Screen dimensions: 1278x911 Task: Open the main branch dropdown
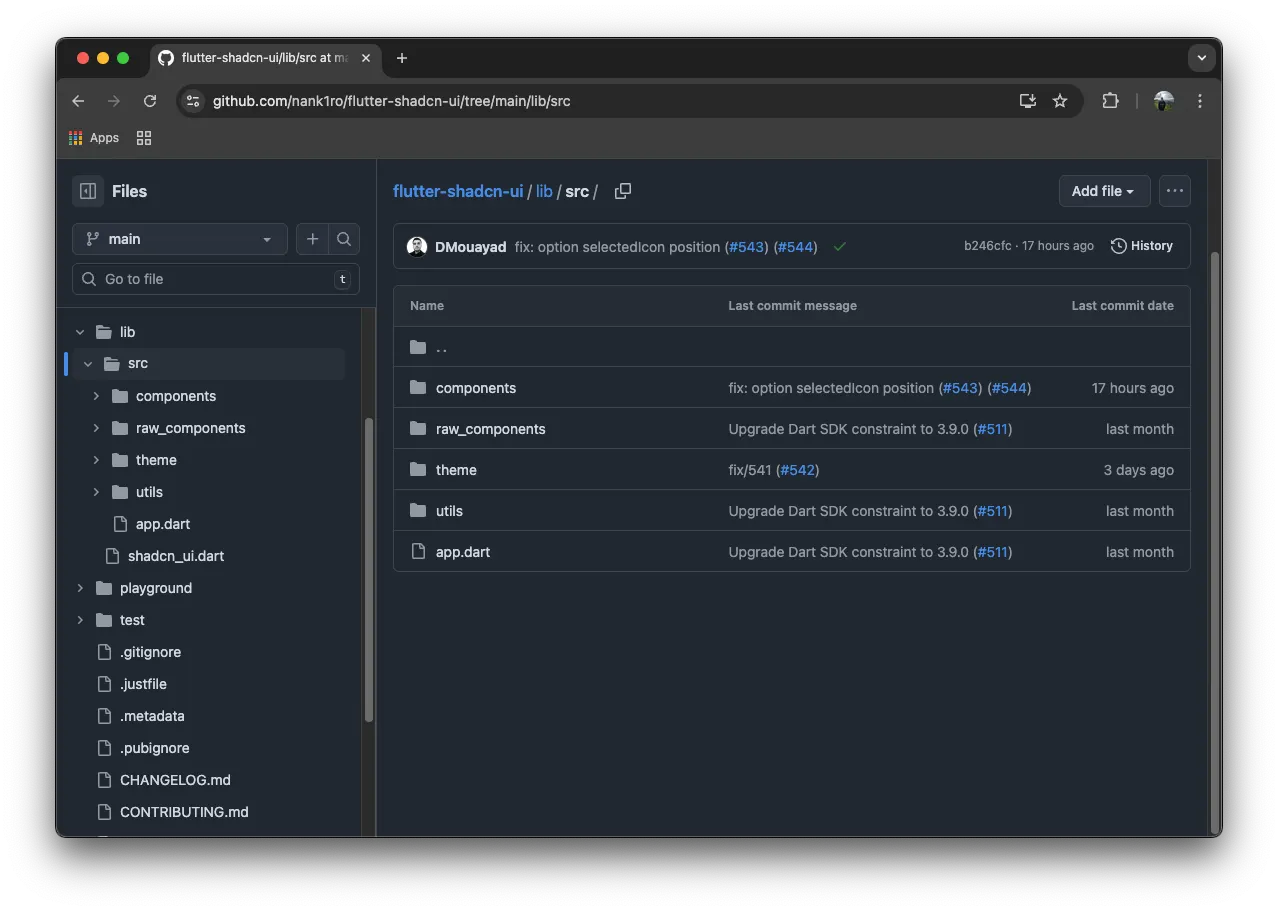point(180,239)
